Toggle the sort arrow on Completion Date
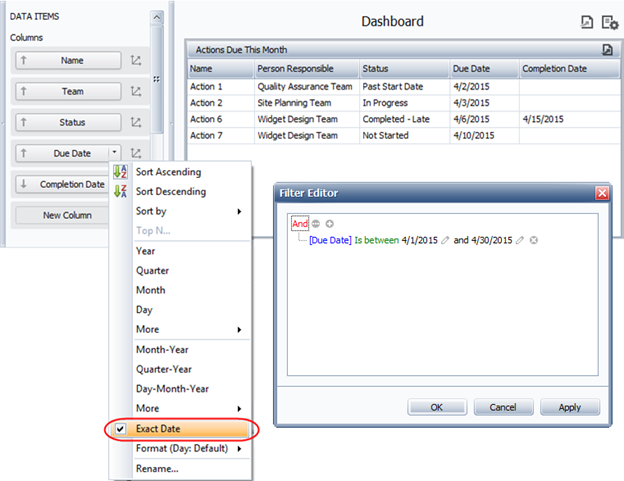This screenshot has height=481, width=624. click(23, 184)
